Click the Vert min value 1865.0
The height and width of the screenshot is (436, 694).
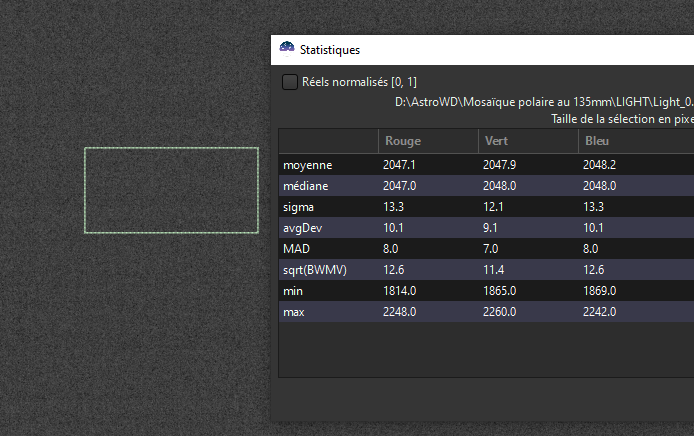click(x=499, y=291)
